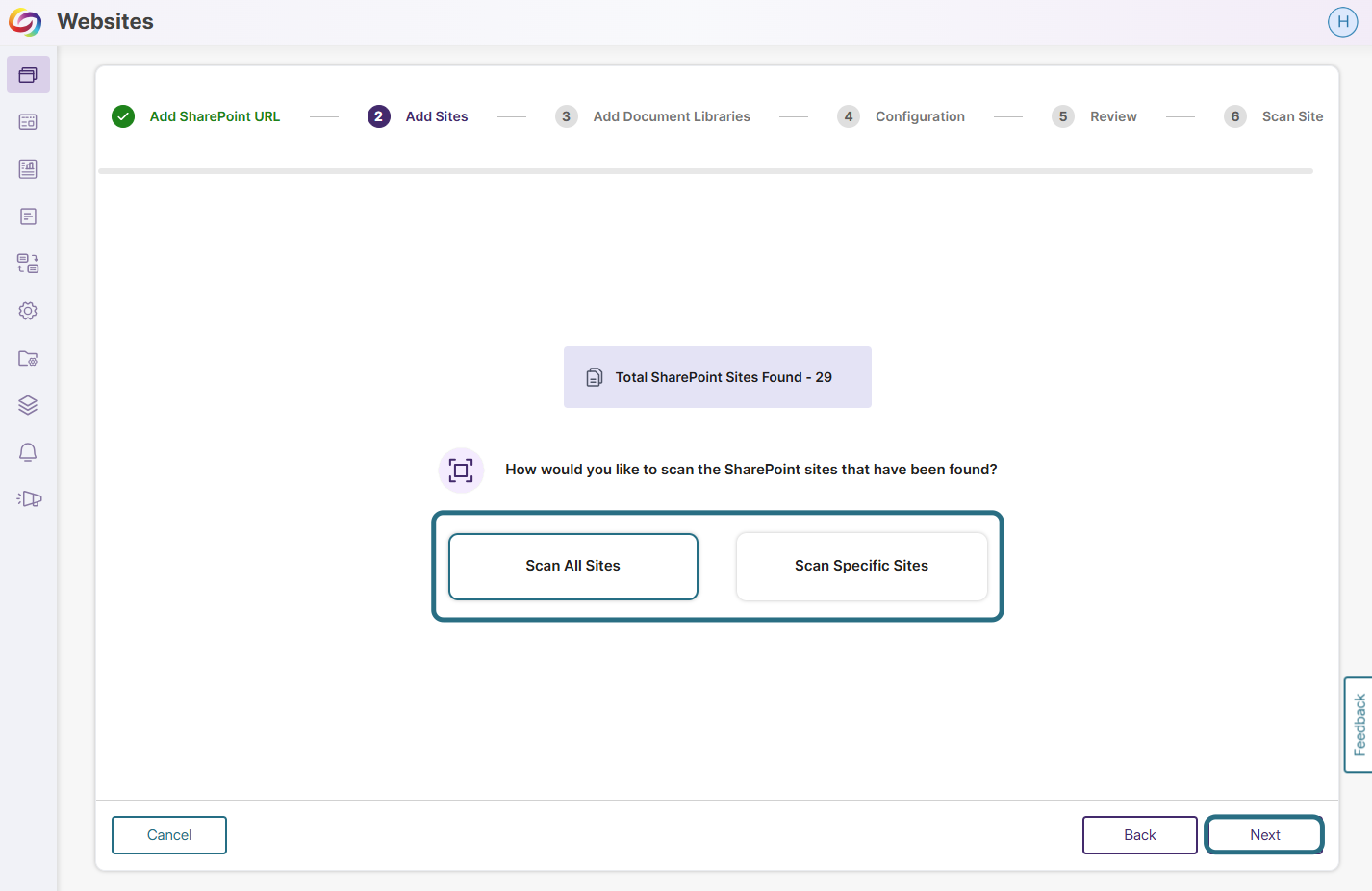The image size is (1372, 891).
Task: Click the dashboard card icon in sidebar
Action: (28, 122)
